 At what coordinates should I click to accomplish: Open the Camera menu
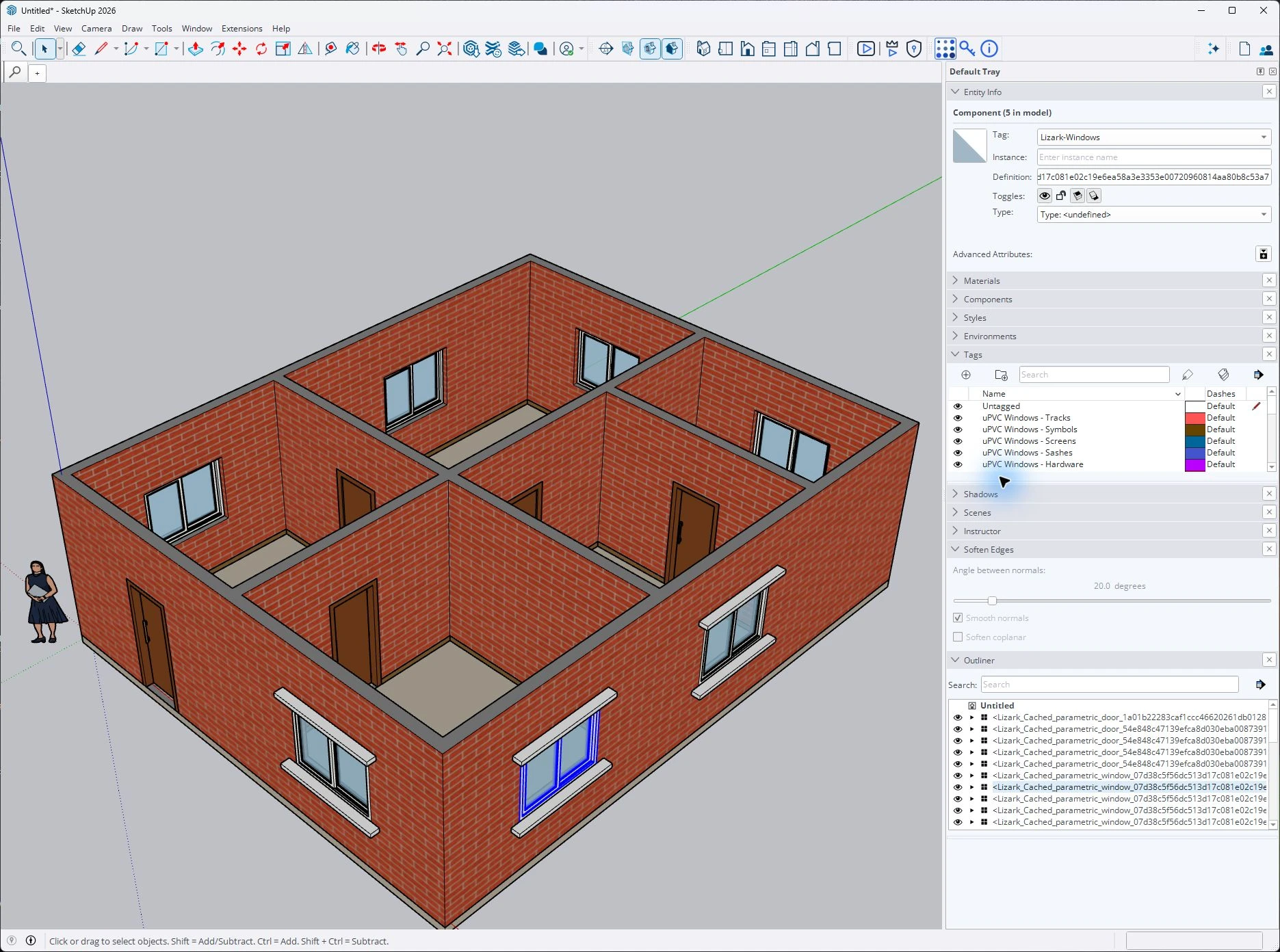point(96,28)
